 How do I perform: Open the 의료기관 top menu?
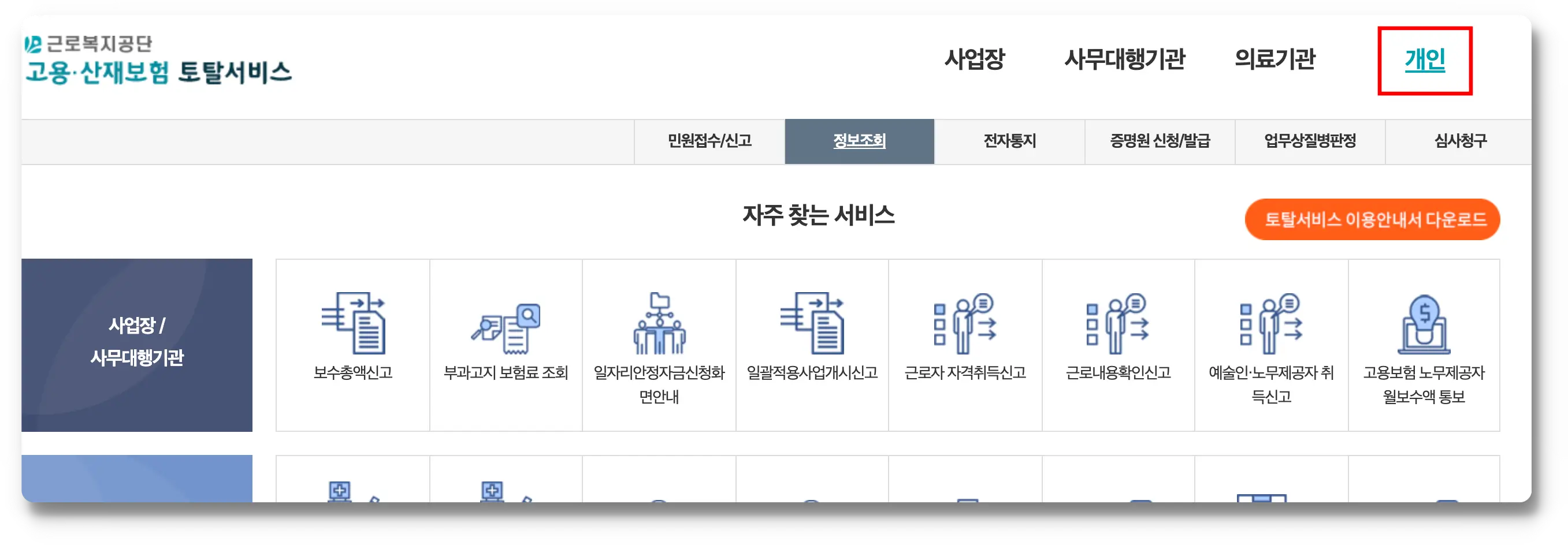(x=1275, y=59)
